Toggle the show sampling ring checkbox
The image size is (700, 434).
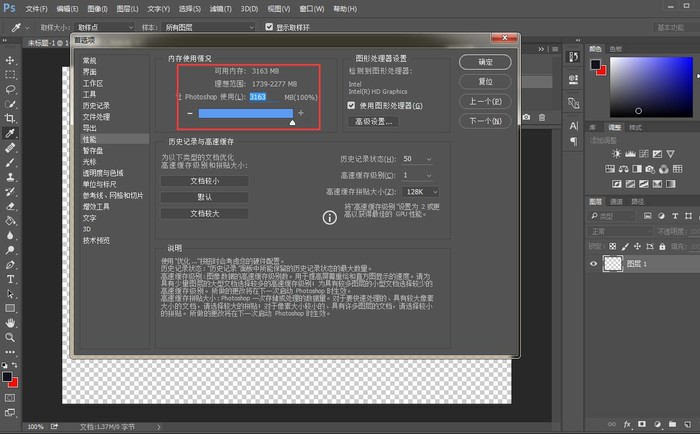[269, 27]
